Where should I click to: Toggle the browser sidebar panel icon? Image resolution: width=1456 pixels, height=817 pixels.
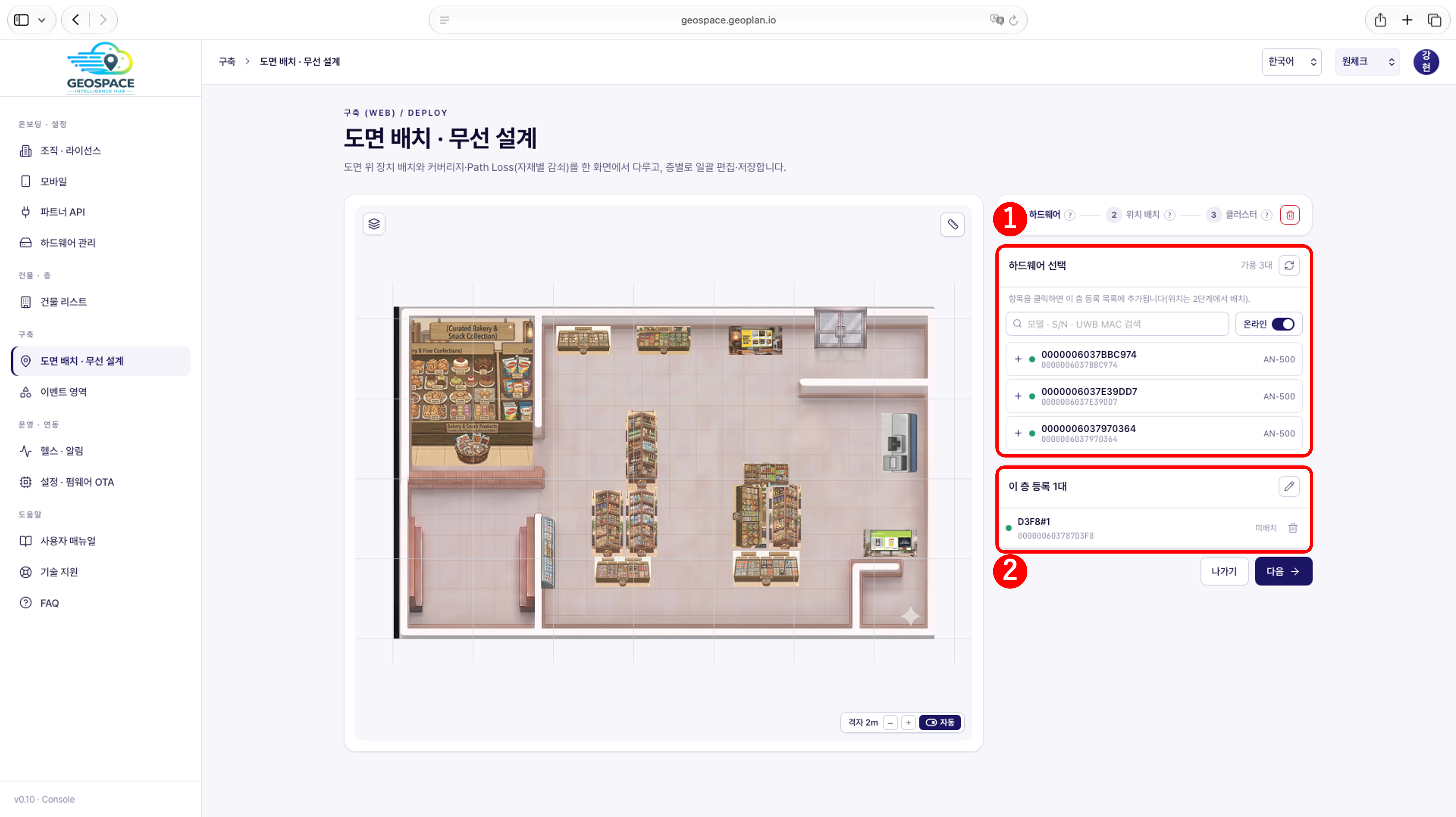21,20
